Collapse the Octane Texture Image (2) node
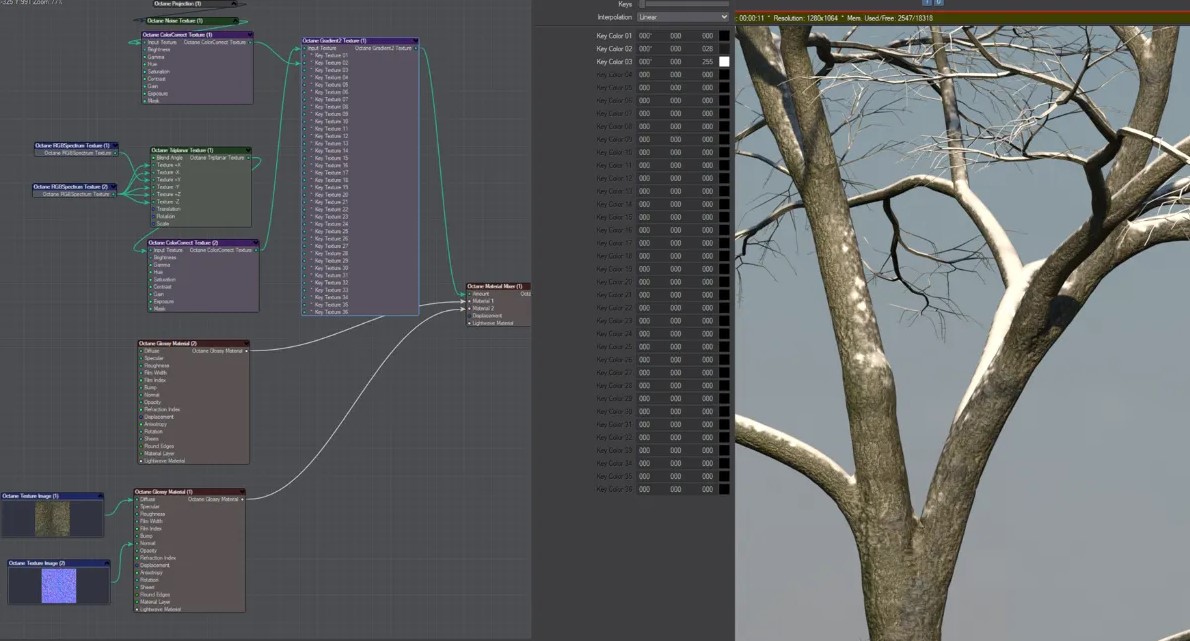 (105, 563)
